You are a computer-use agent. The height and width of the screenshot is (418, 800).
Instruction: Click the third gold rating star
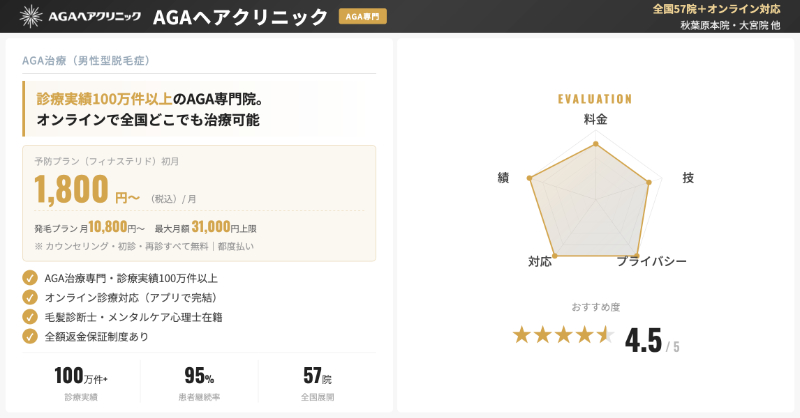564,335
